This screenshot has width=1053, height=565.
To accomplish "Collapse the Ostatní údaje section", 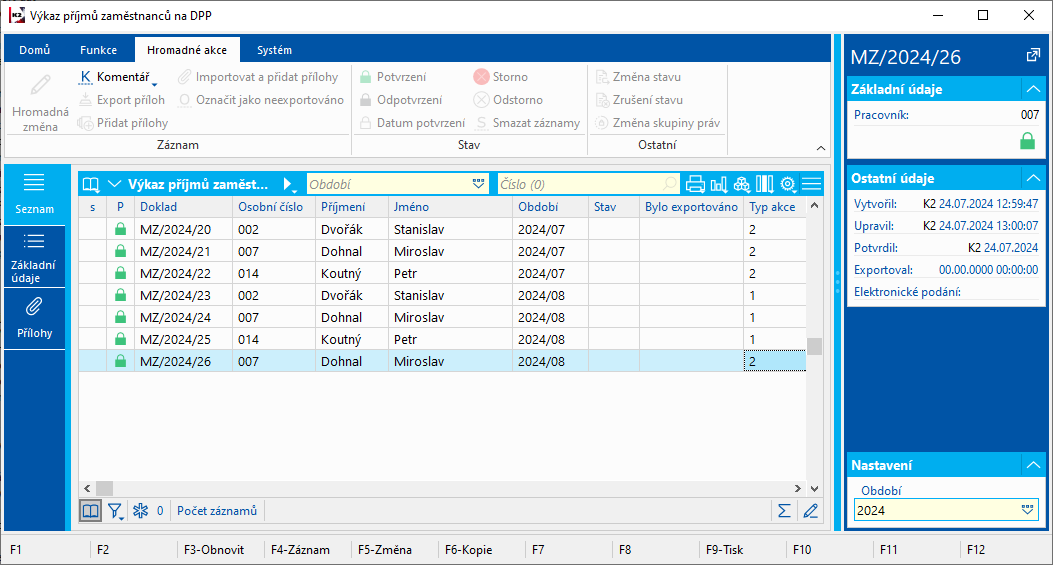I will (1031, 178).
